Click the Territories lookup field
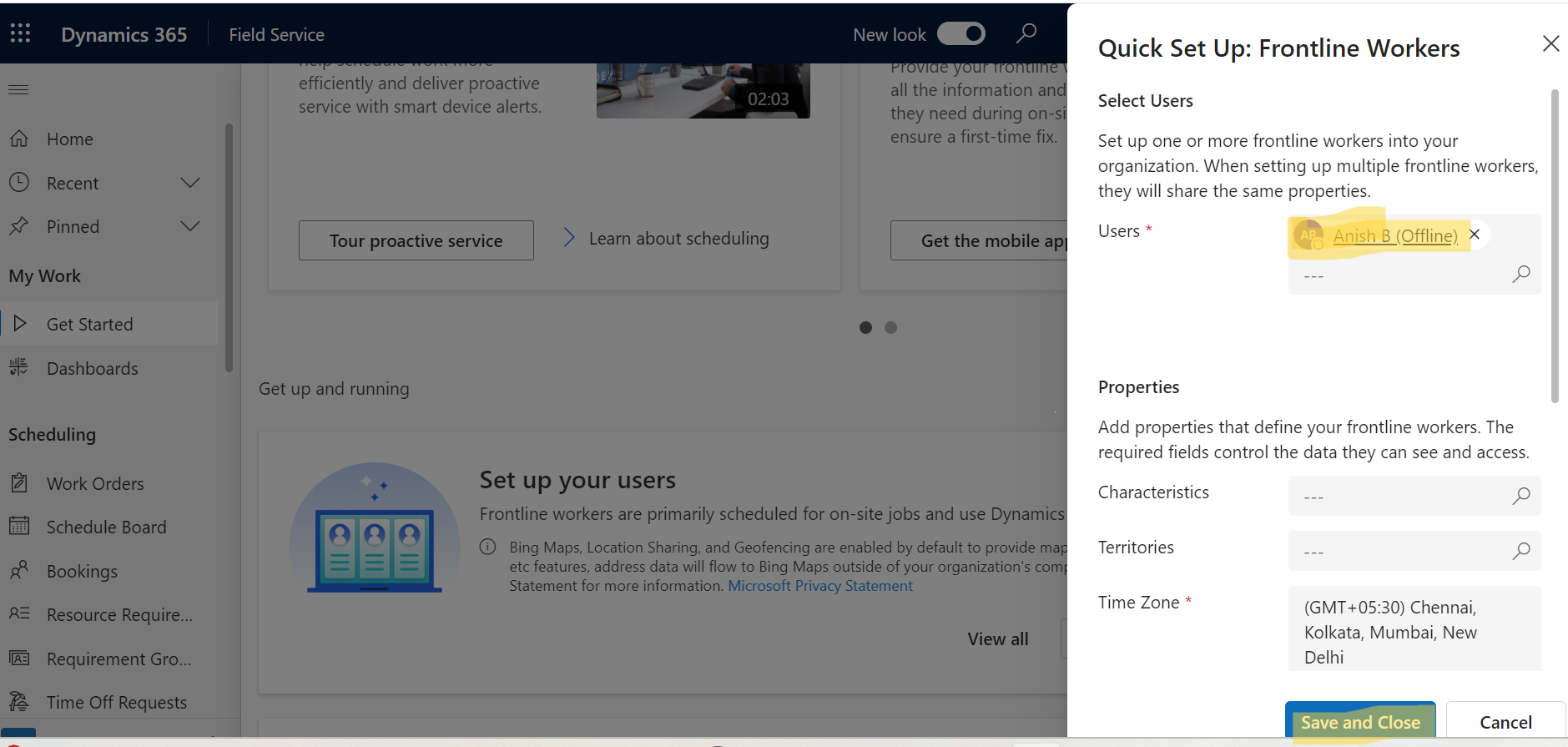1568x747 pixels. click(x=1414, y=551)
